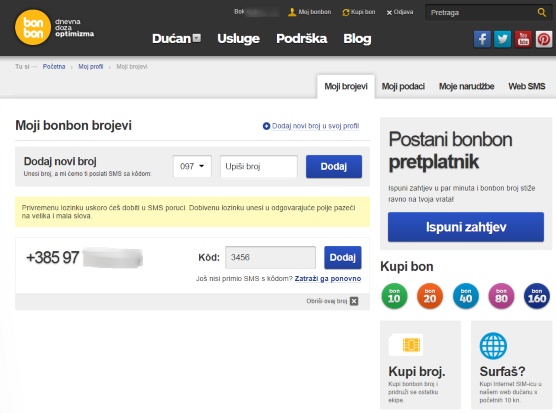Click the globe icon above Surfaš?
The width and height of the screenshot is (556, 413).
493,346
